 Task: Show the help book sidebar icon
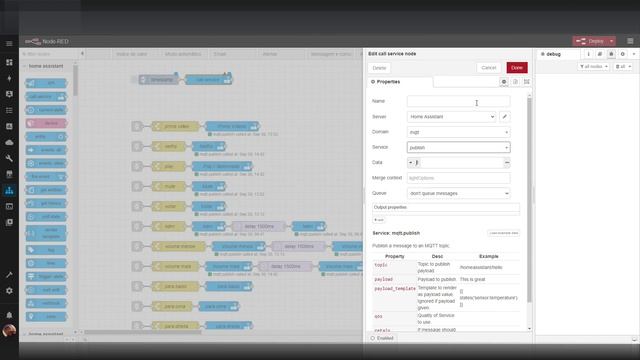coord(600,54)
